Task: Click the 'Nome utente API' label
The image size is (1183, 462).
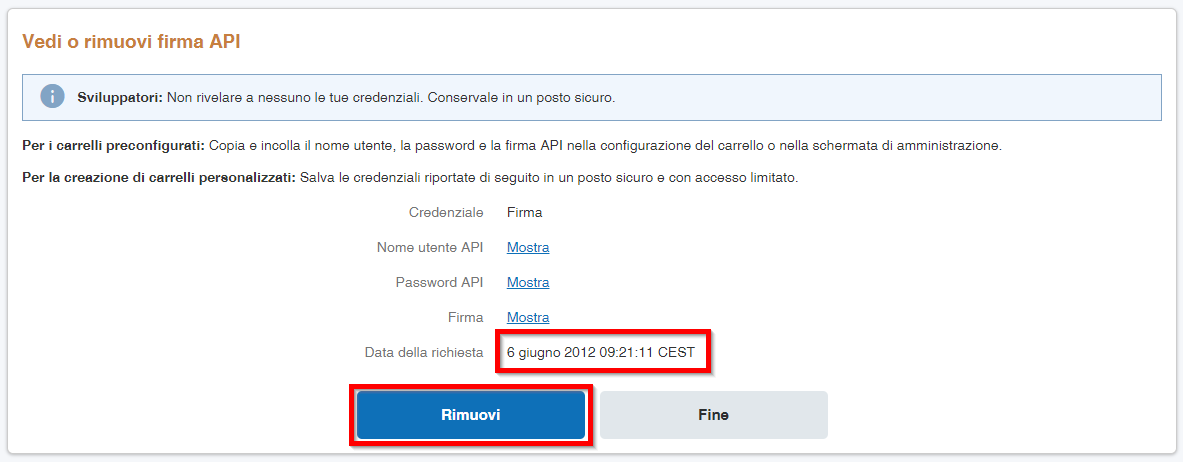Action: (430, 248)
